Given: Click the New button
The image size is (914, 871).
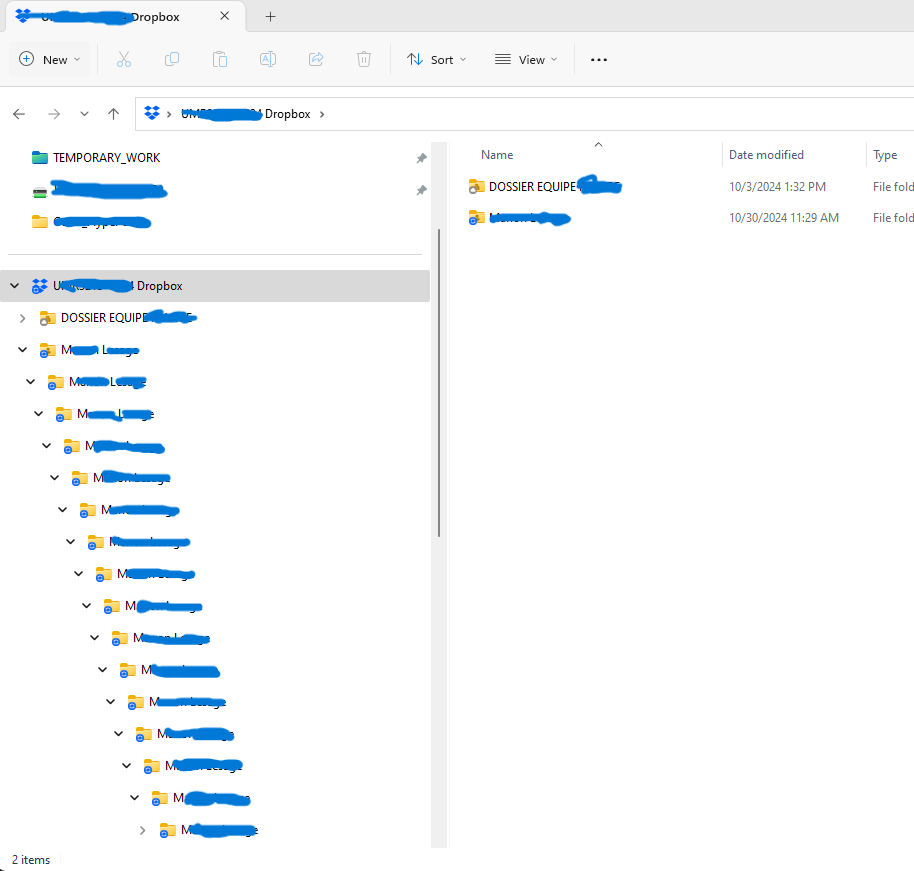Looking at the screenshot, I should point(50,59).
